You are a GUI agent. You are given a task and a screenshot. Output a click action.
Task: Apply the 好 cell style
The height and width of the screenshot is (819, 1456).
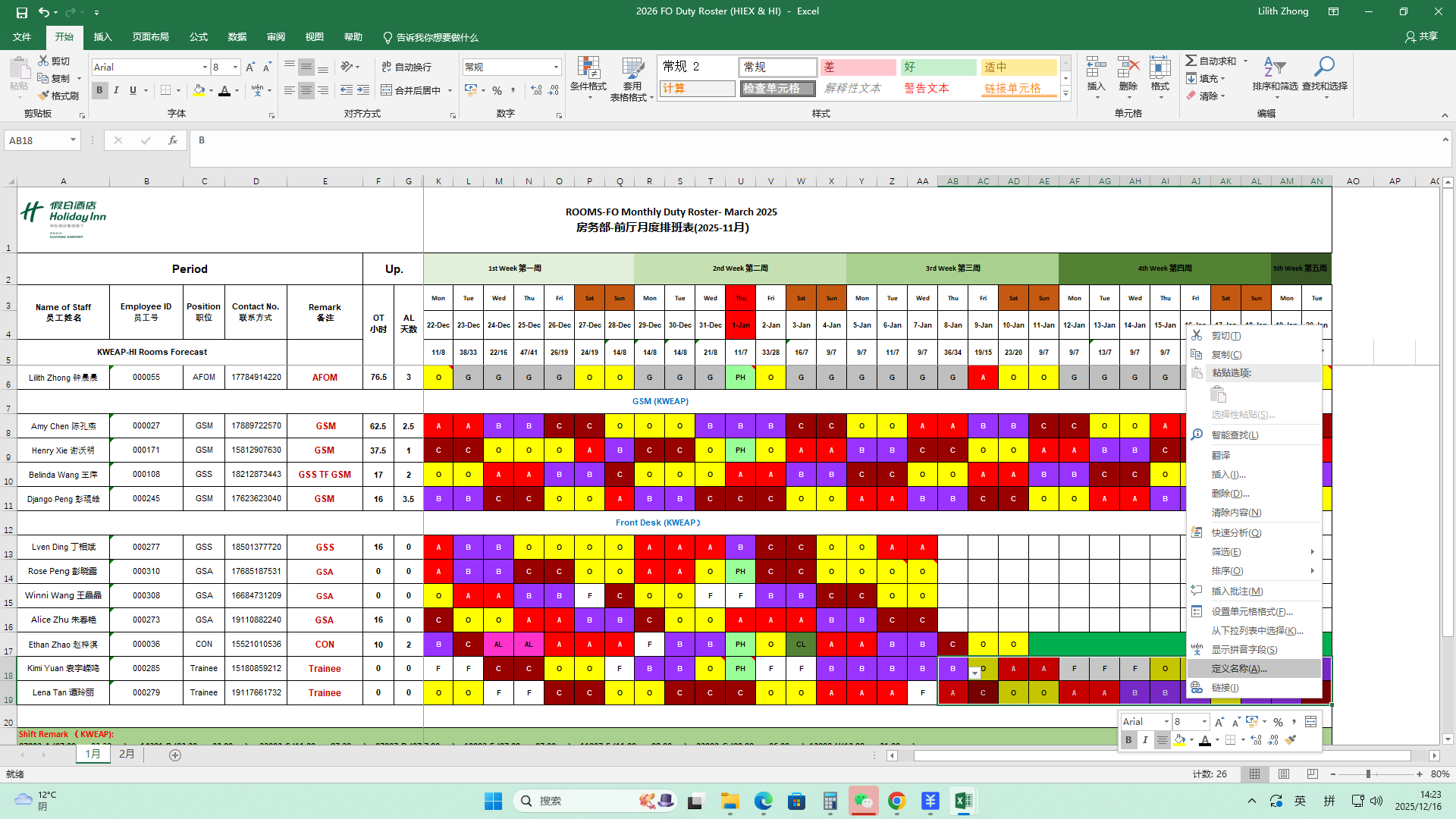coord(938,67)
